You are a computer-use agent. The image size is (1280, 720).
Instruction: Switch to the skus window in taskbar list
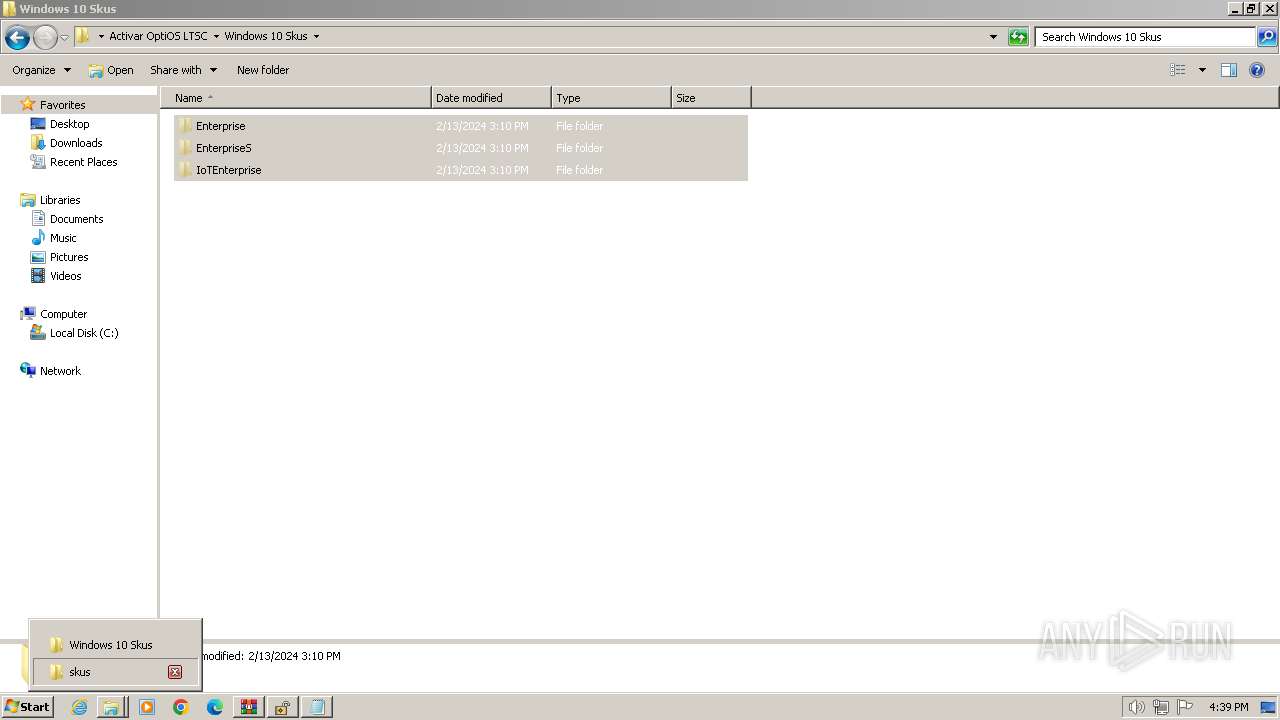[100, 672]
